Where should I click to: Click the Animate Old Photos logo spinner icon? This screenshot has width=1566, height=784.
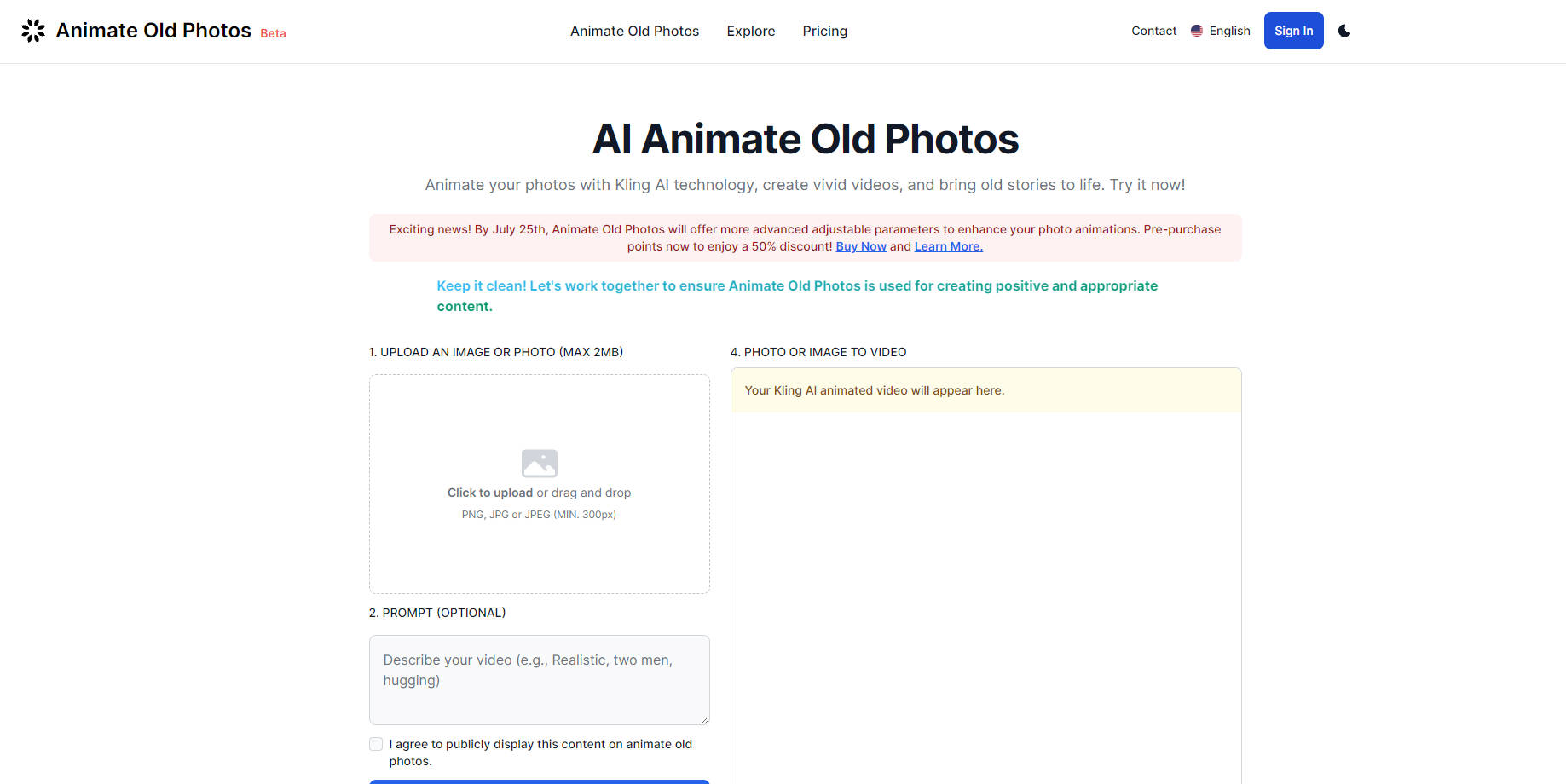(x=32, y=30)
